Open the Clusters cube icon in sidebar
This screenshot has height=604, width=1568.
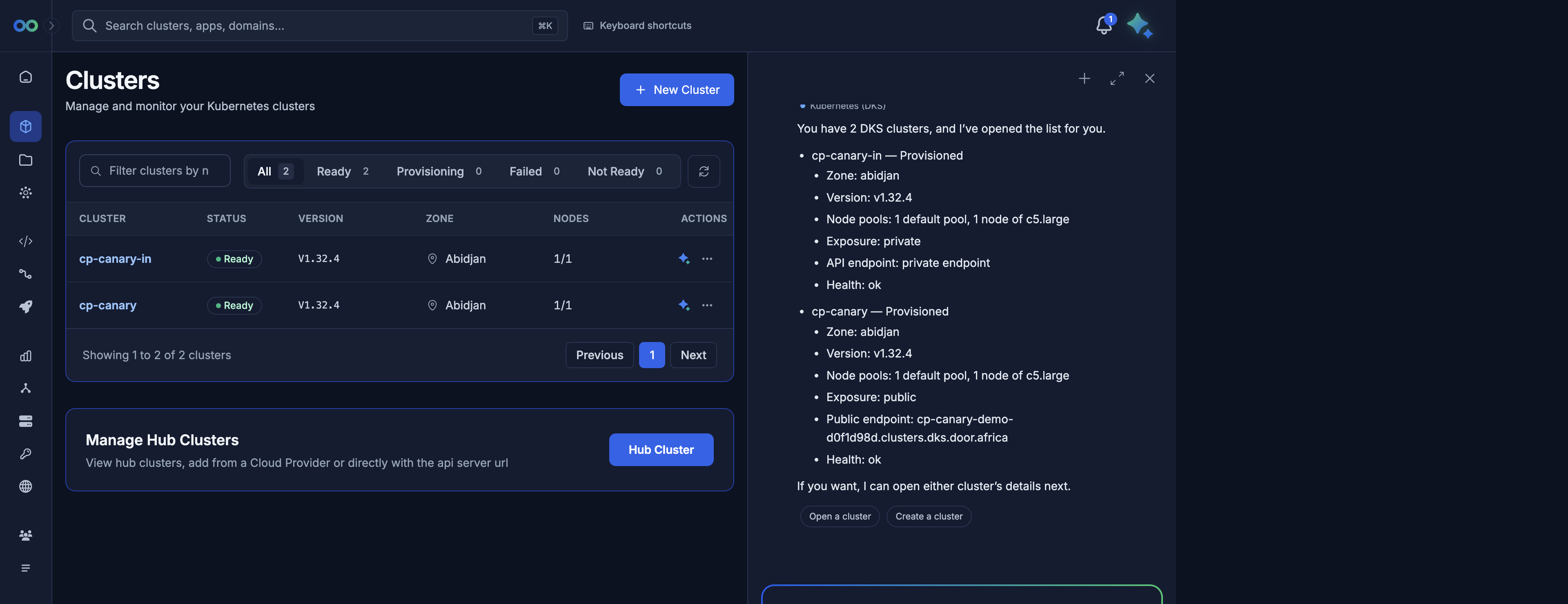coord(26,127)
